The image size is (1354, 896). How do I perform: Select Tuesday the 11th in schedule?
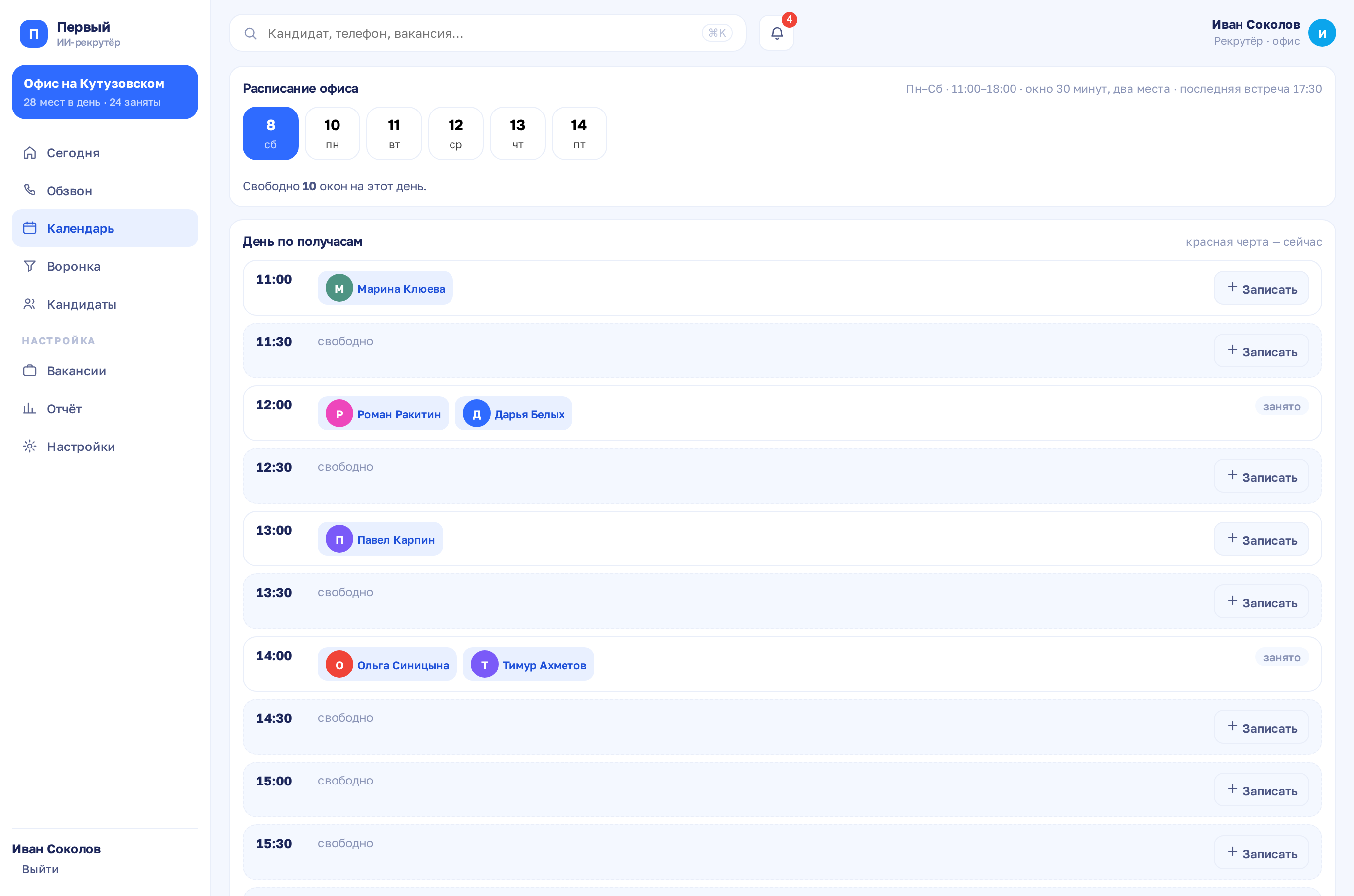394,133
